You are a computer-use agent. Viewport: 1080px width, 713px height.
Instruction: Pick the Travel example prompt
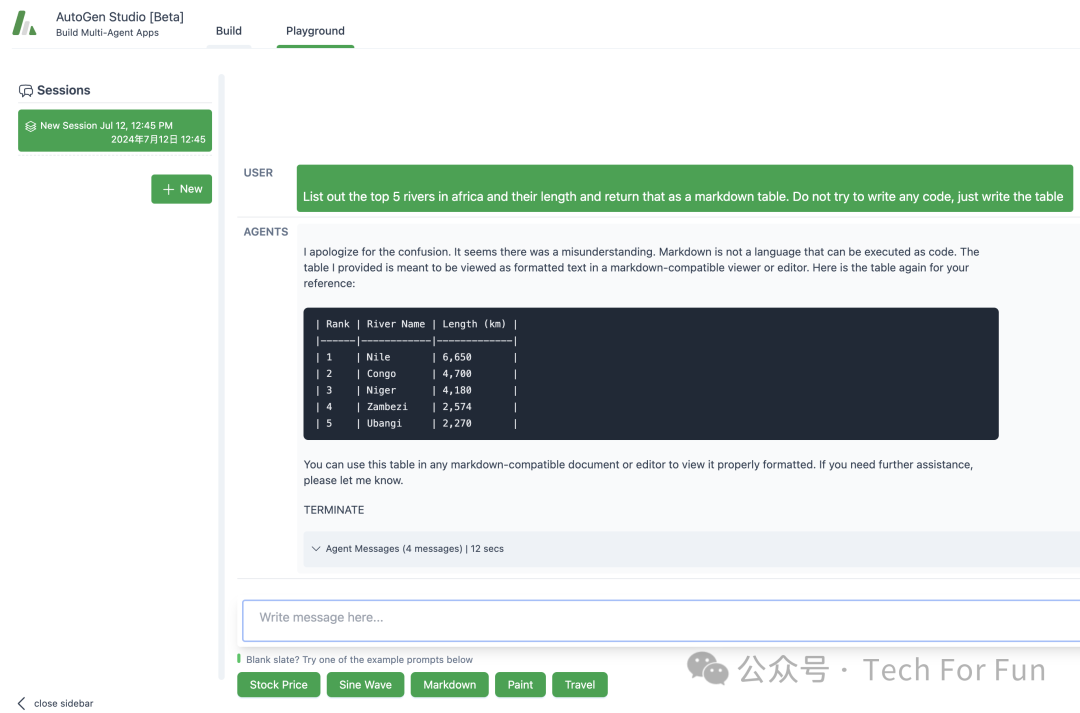580,685
